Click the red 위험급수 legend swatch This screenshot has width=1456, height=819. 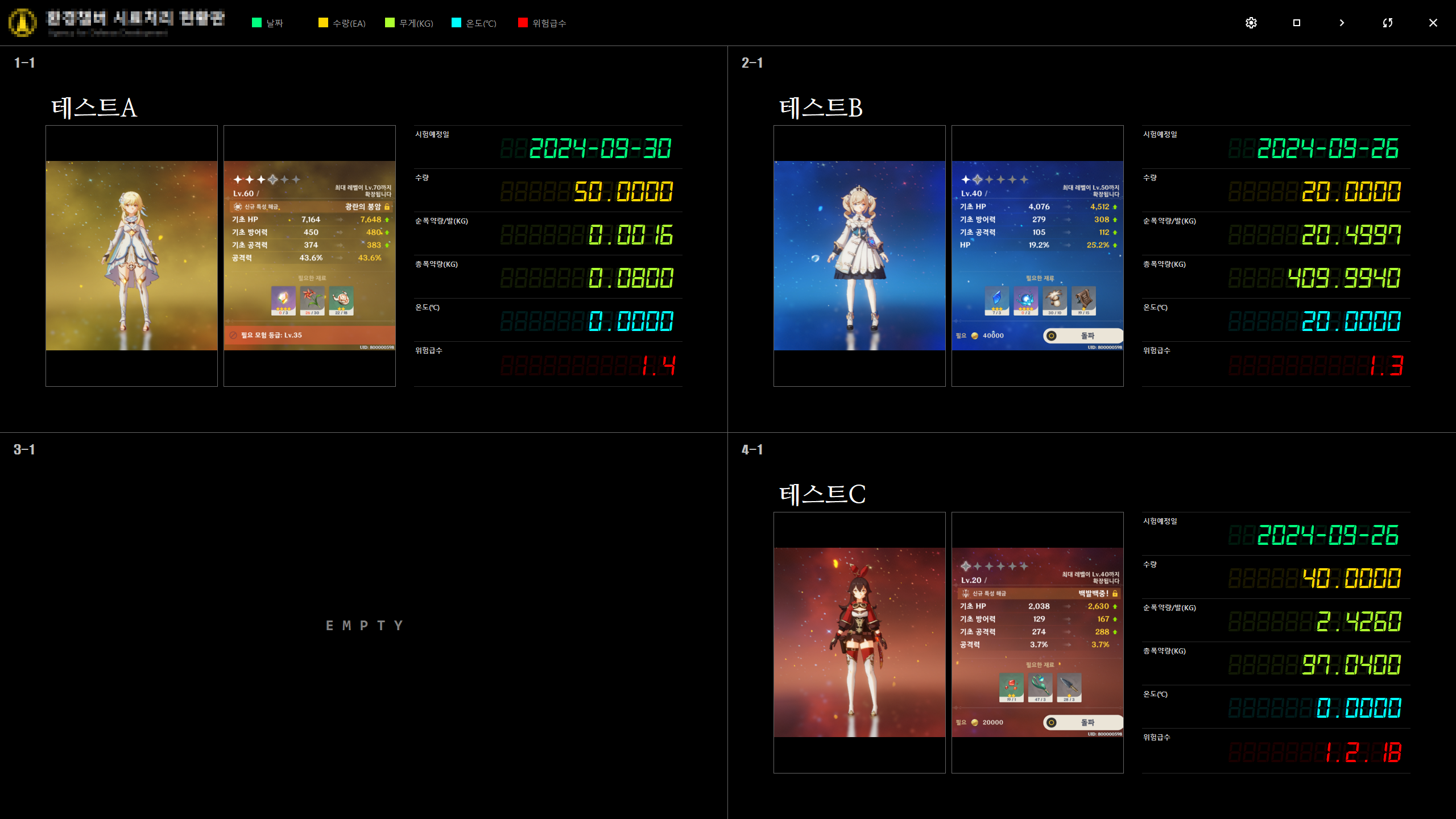pyautogui.click(x=523, y=23)
